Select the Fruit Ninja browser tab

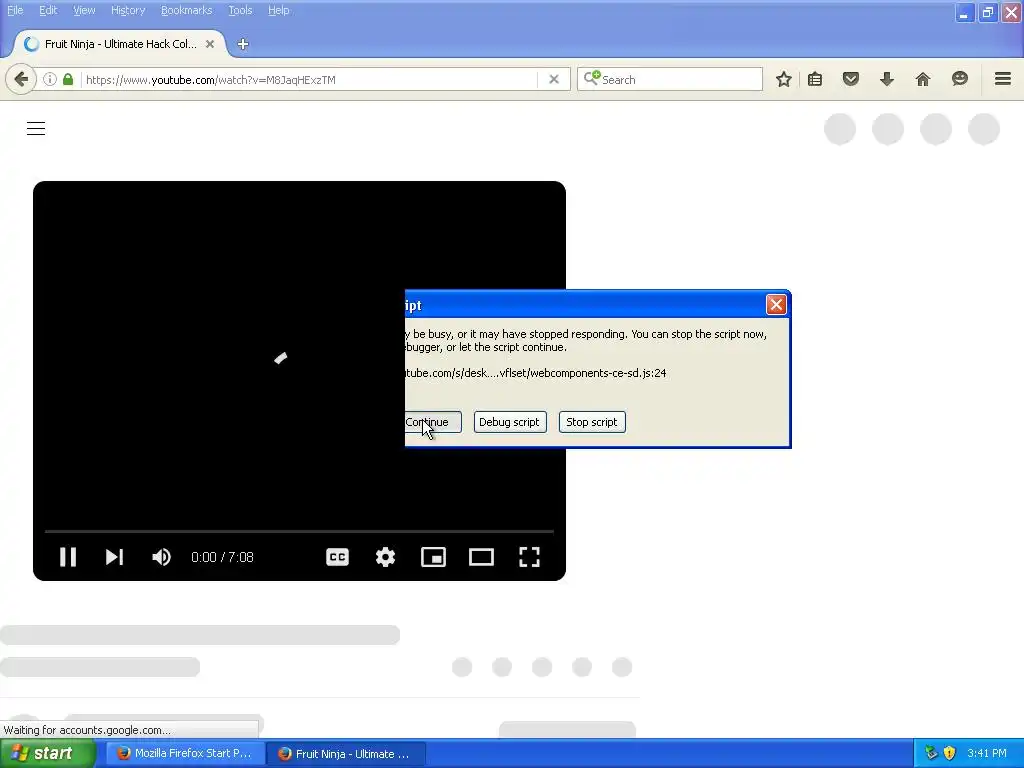pyautogui.click(x=120, y=44)
